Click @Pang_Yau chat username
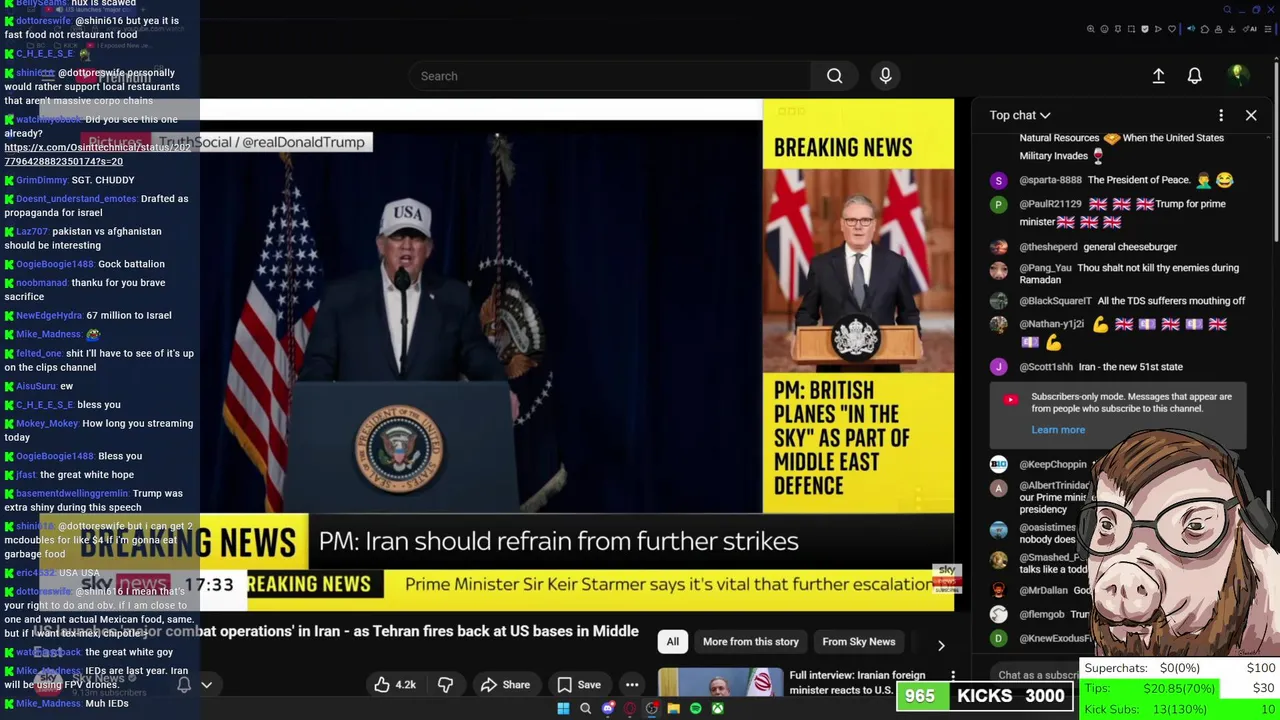 pos(1045,268)
